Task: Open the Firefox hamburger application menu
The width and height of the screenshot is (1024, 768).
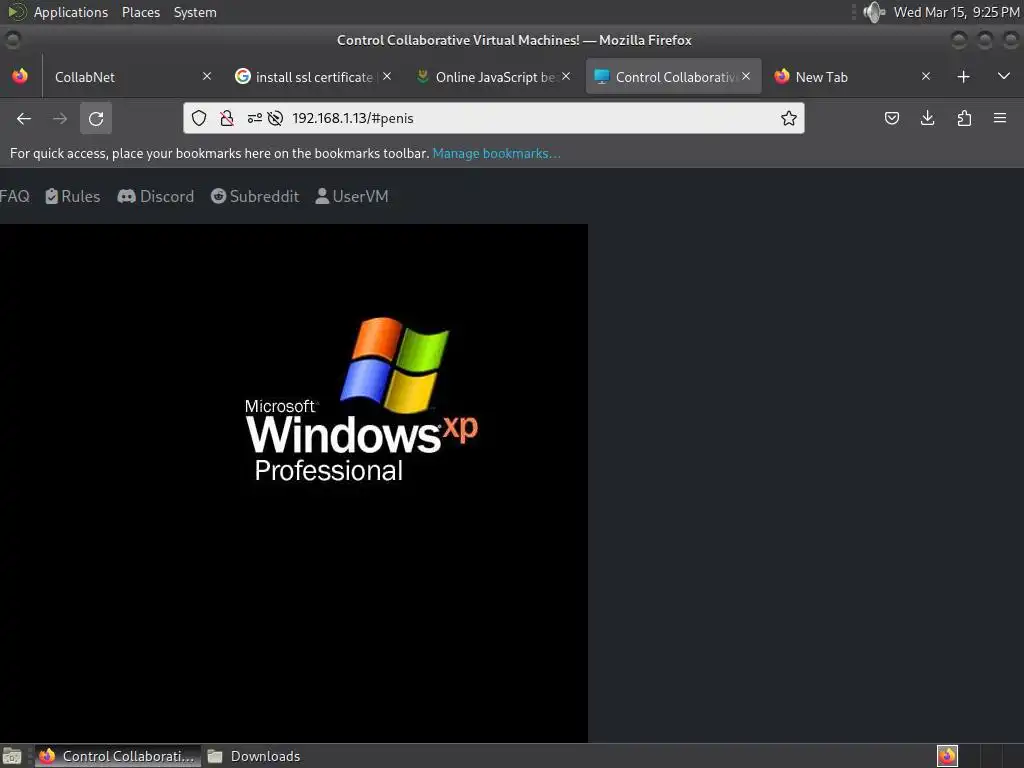Action: pyautogui.click(x=1000, y=118)
